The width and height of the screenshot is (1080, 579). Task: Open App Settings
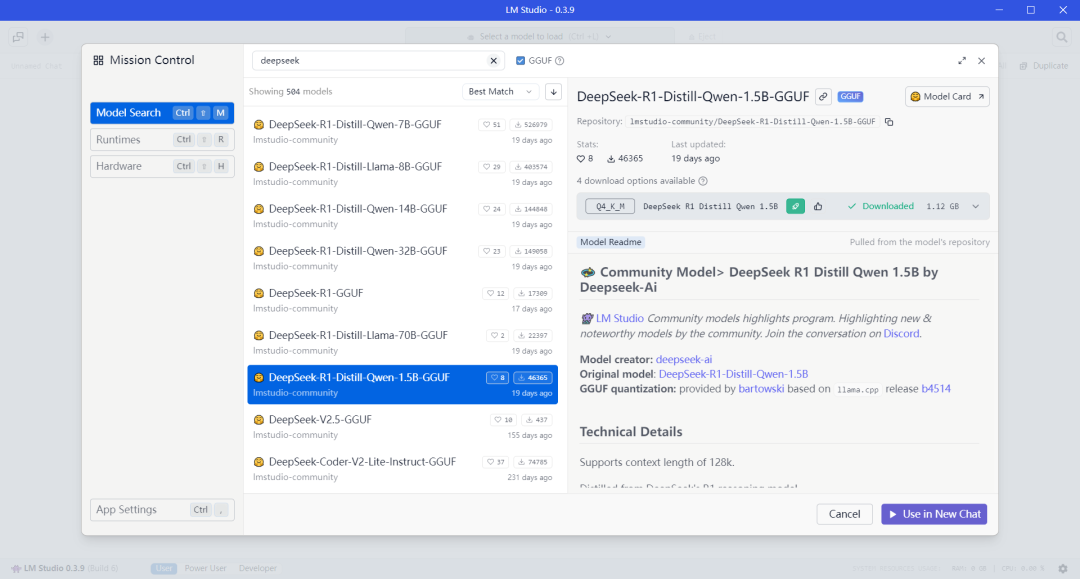pos(162,510)
